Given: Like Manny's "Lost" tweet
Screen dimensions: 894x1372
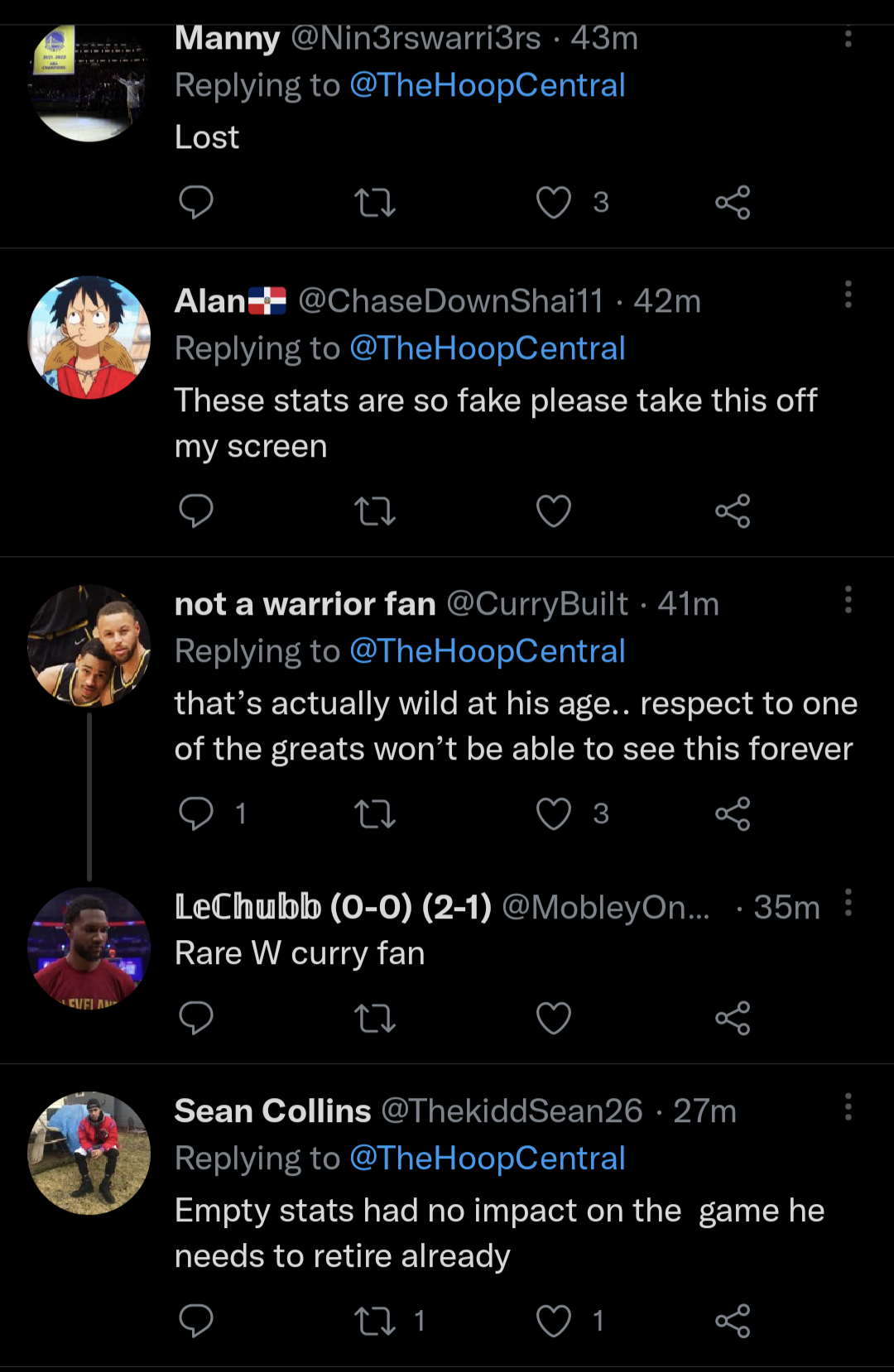Looking at the screenshot, I should tap(554, 202).
